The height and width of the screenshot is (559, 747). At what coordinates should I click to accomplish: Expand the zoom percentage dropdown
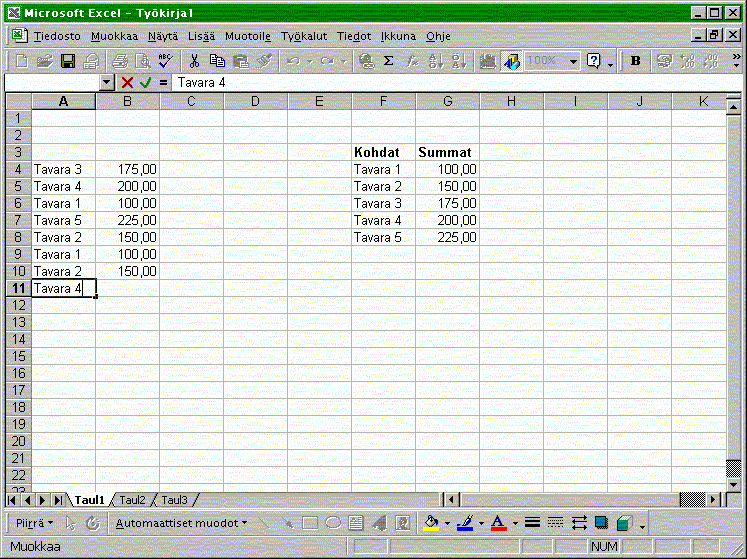pyautogui.click(x=574, y=61)
